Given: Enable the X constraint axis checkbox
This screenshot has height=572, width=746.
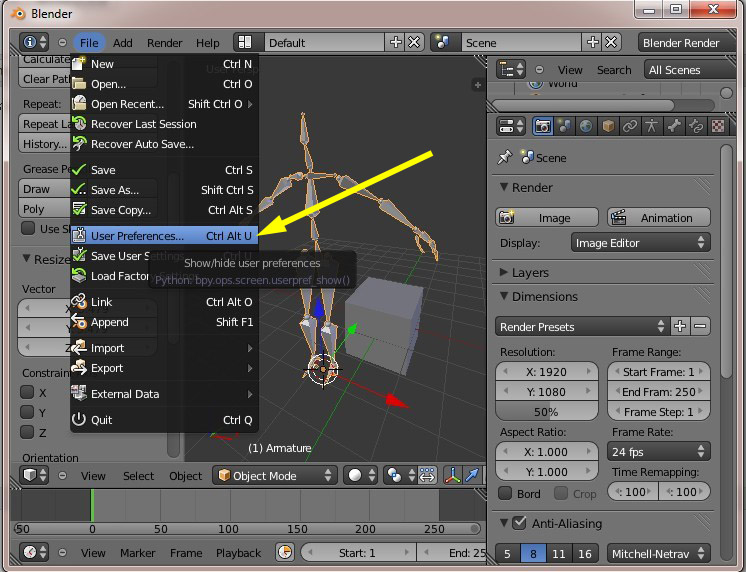Looking at the screenshot, I should click(x=28, y=392).
